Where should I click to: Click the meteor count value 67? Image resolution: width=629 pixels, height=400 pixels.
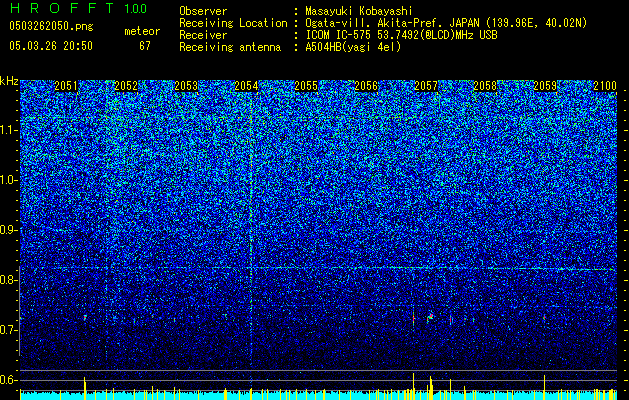[x=145, y=46]
